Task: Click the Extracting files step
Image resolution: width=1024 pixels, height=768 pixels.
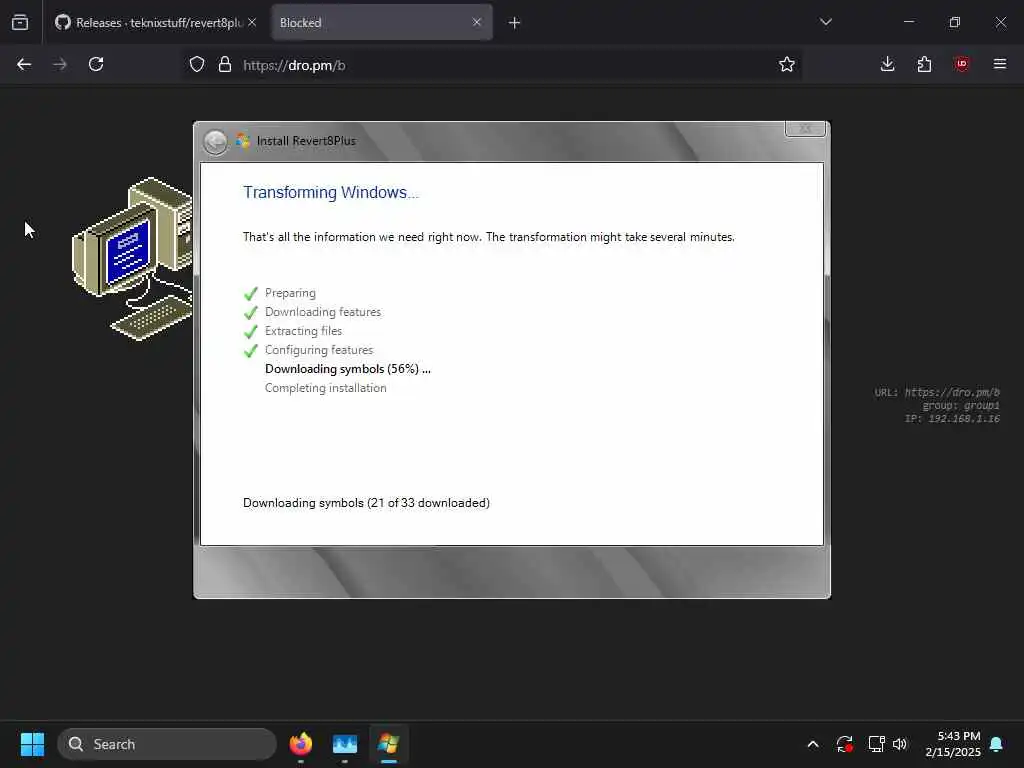Action: (x=303, y=331)
